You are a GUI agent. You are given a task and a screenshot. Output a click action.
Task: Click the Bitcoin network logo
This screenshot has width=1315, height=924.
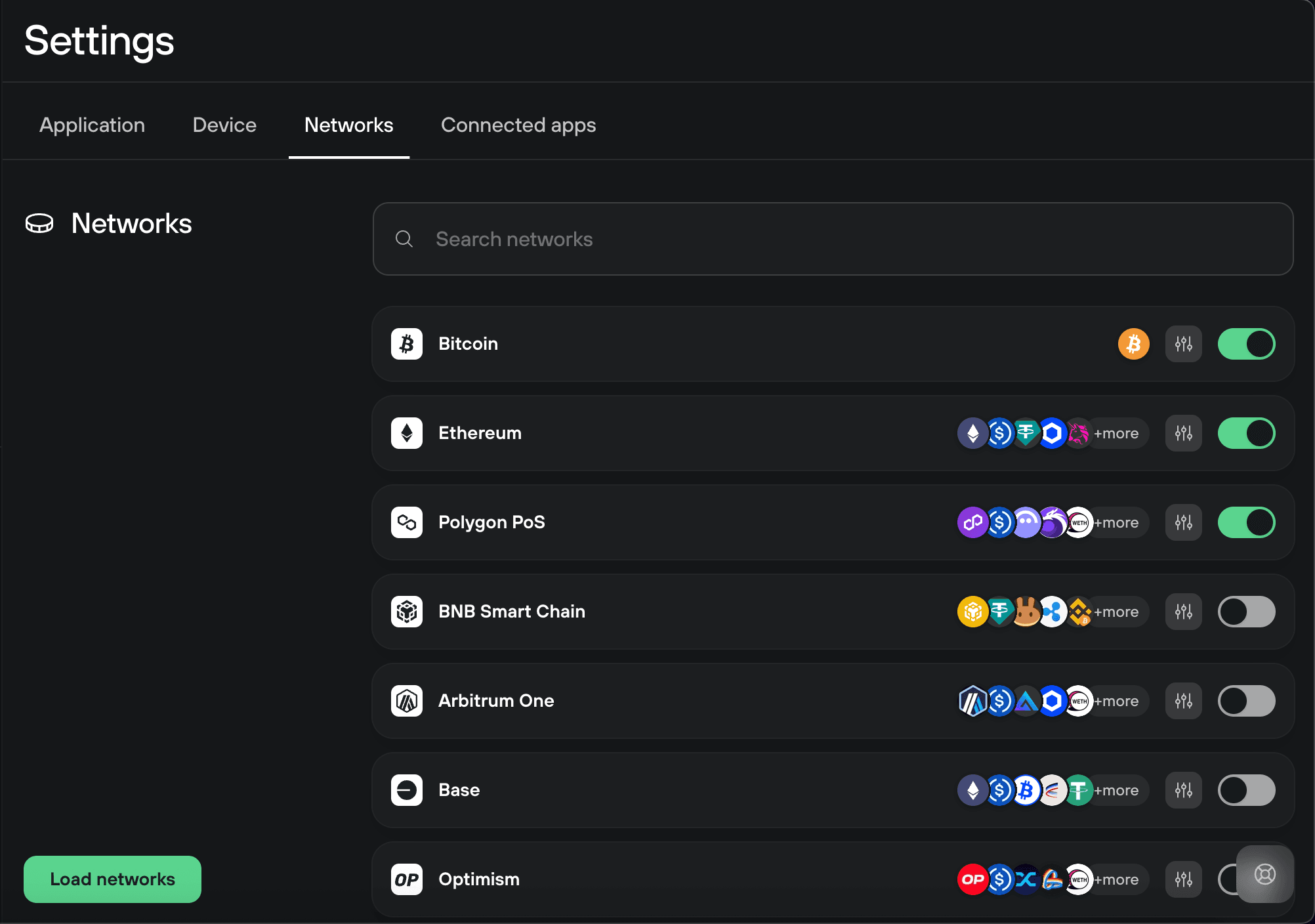coord(407,344)
